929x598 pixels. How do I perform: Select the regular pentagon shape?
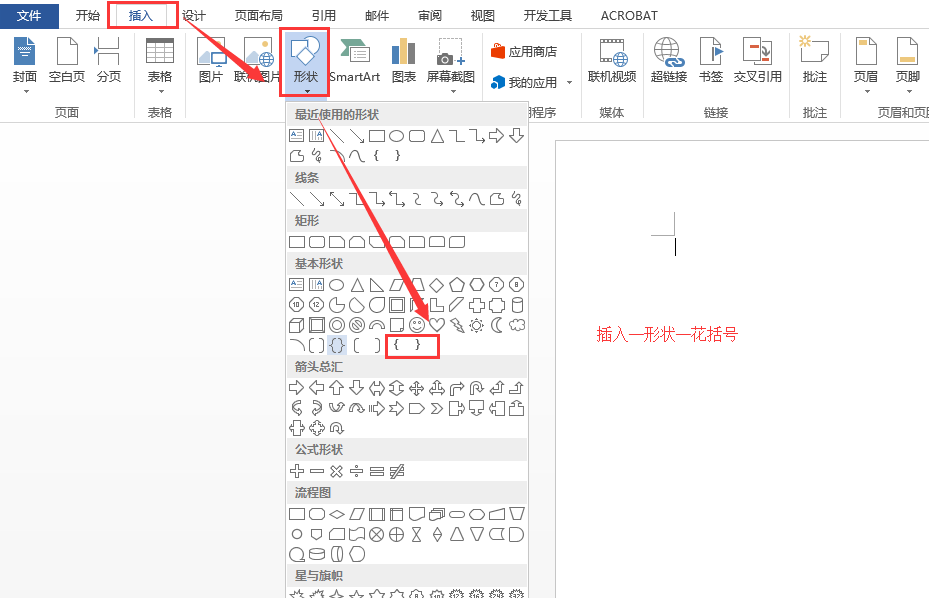[x=457, y=285]
